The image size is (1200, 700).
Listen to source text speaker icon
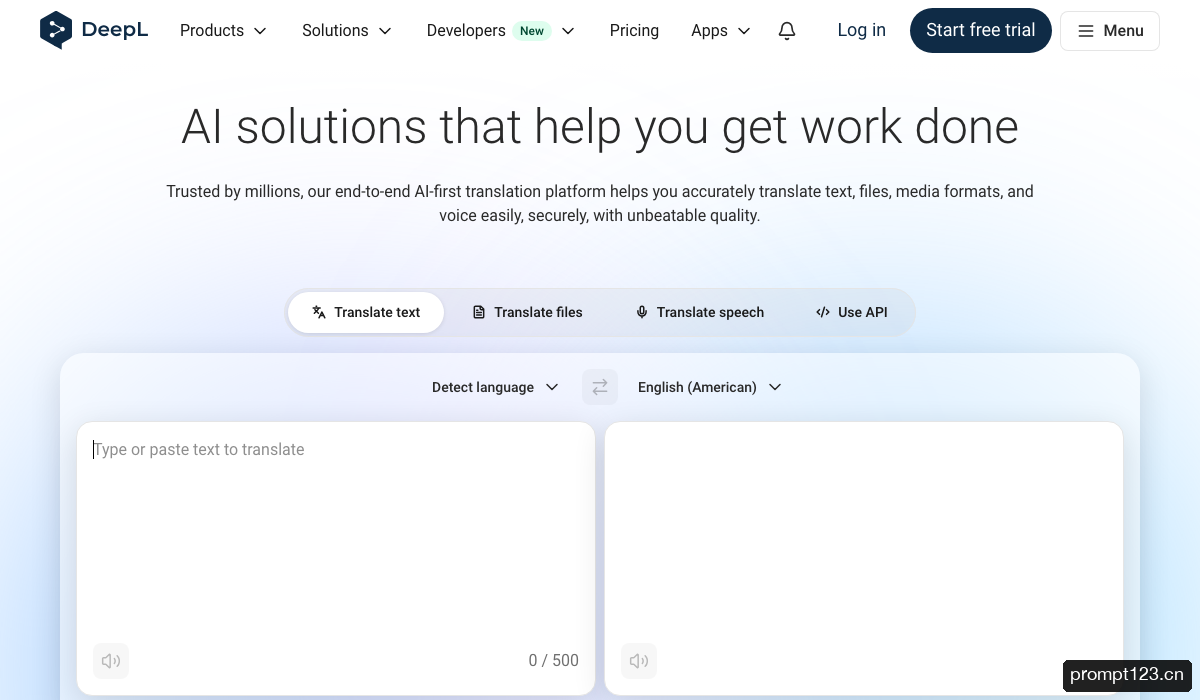point(111,660)
